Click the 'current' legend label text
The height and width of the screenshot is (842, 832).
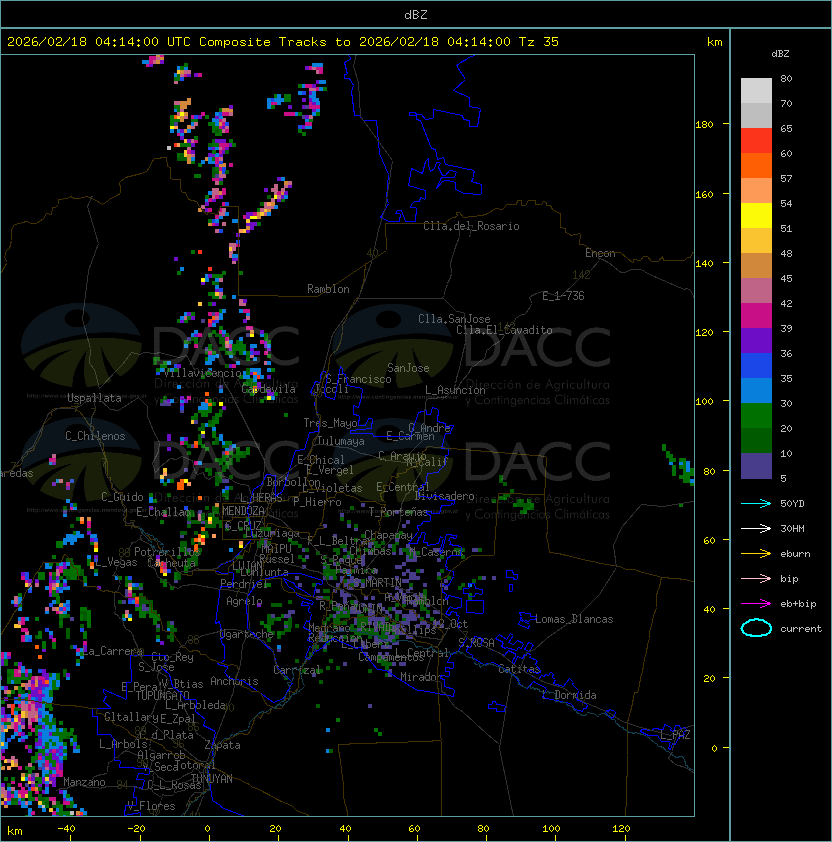tap(801, 628)
